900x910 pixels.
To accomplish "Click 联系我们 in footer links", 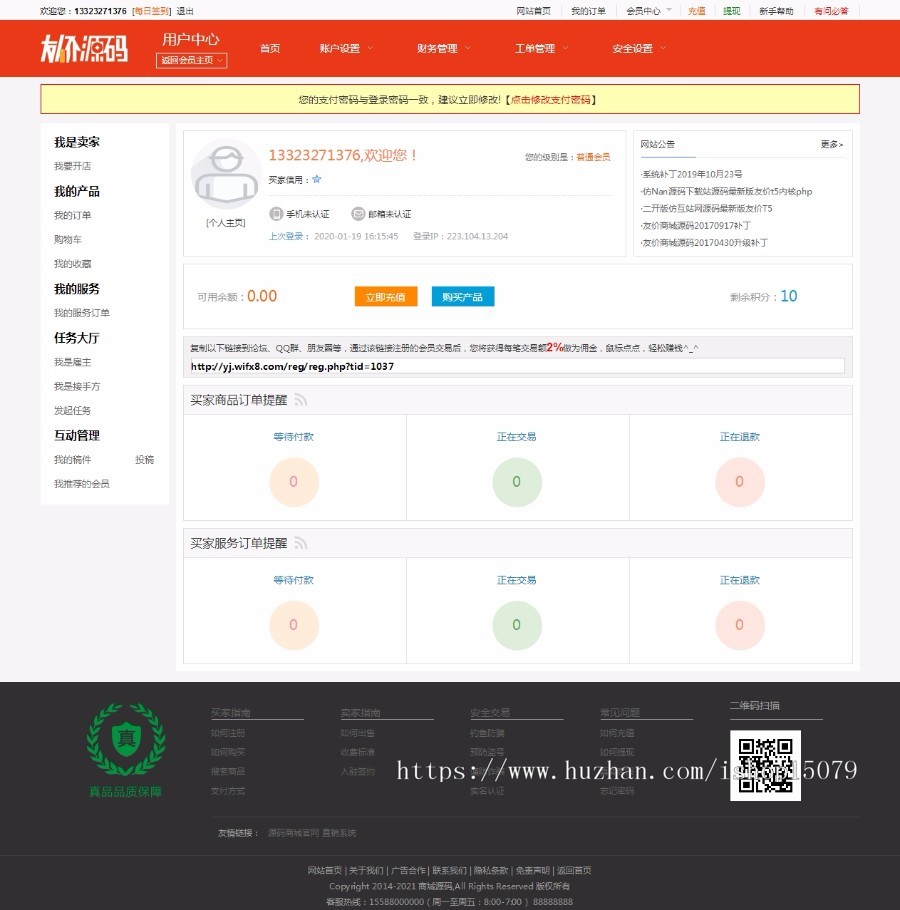I will coord(449,870).
